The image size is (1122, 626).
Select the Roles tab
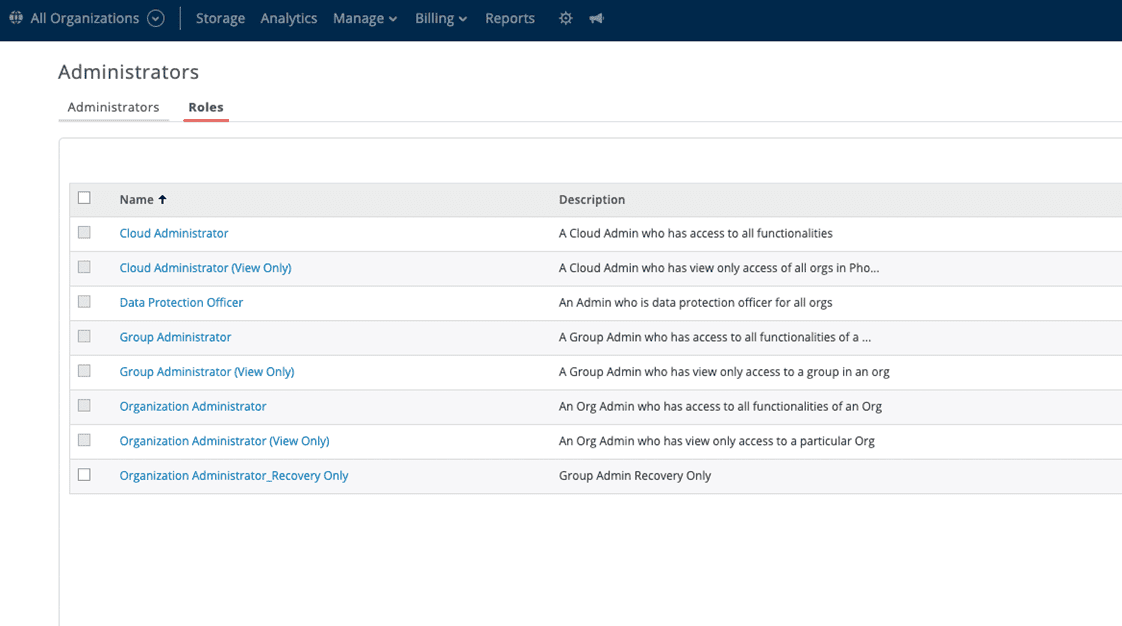[x=206, y=107]
